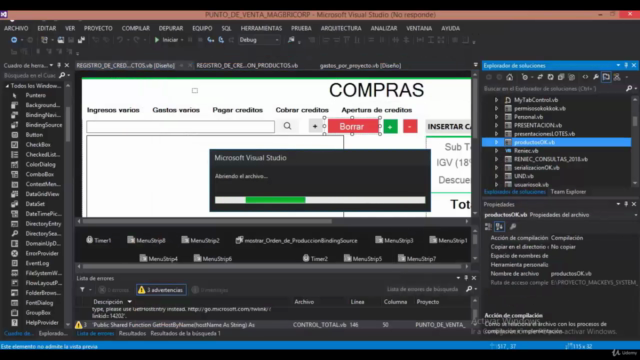Screen dimensions: 640x360
Task: Expand the RENIEC_CONSULTAS_2018.vb node
Action: 496,159
